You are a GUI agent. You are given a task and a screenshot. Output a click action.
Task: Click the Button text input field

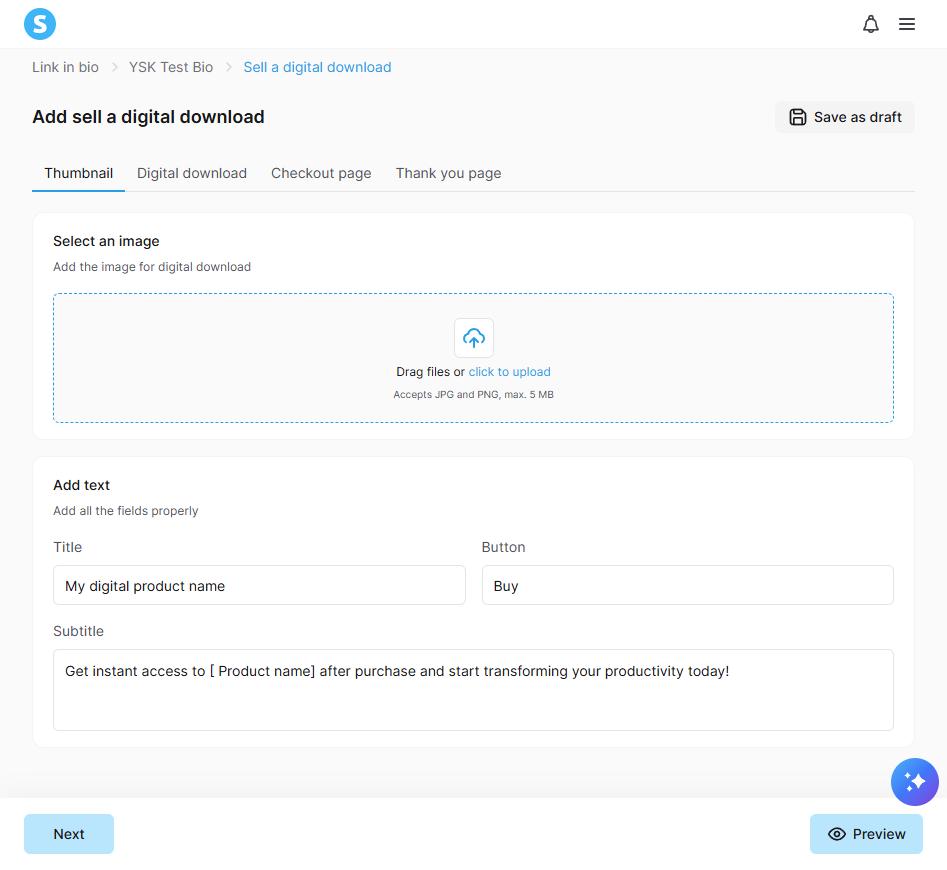[687, 585]
